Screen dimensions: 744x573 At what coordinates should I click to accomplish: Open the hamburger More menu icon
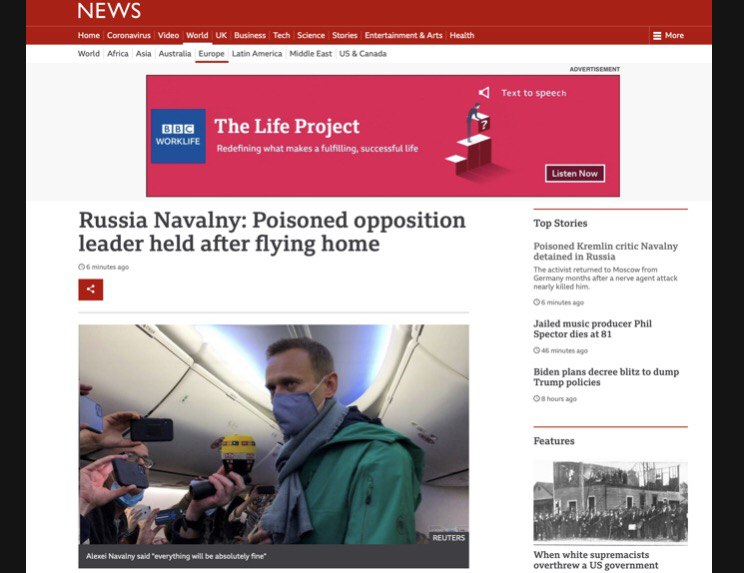(x=657, y=36)
